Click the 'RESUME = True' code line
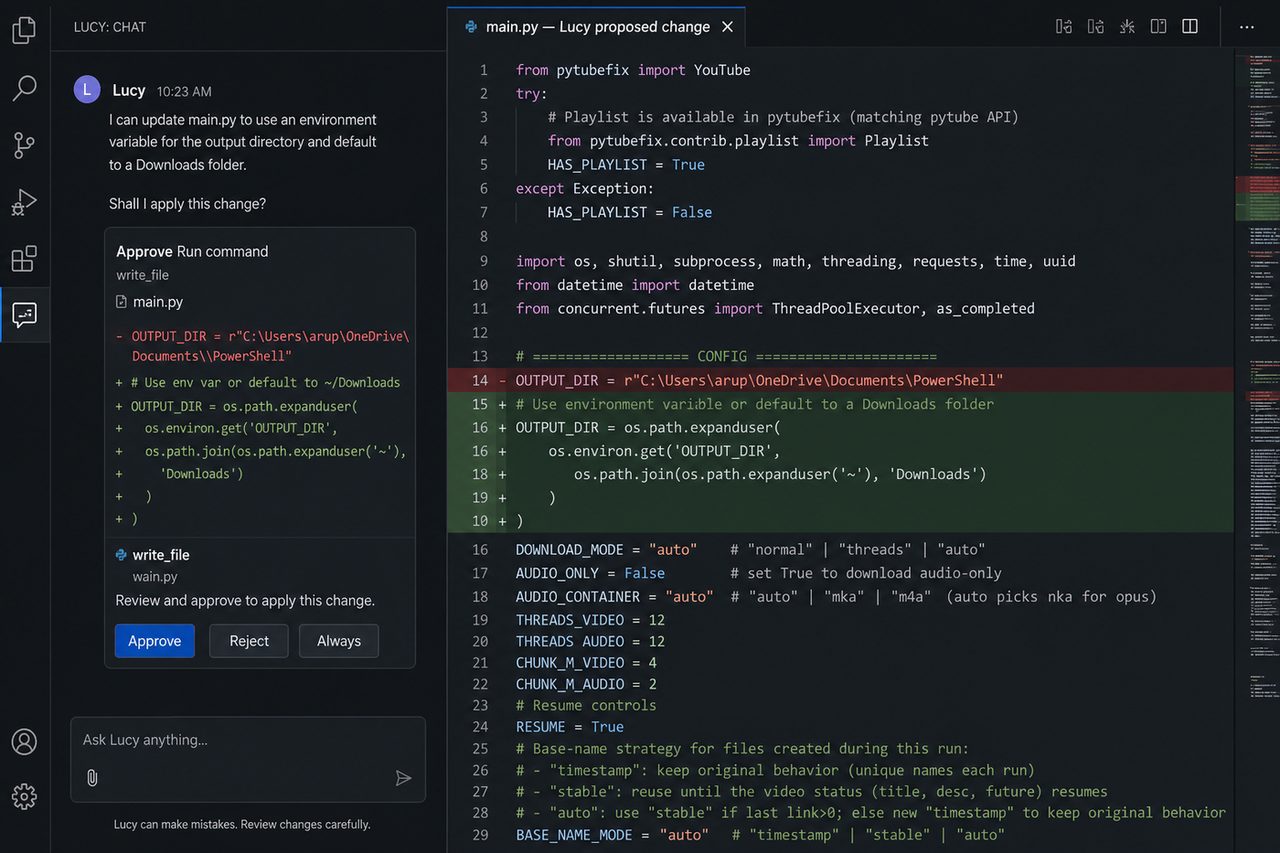Image resolution: width=1280 pixels, height=853 pixels. [x=570, y=727]
